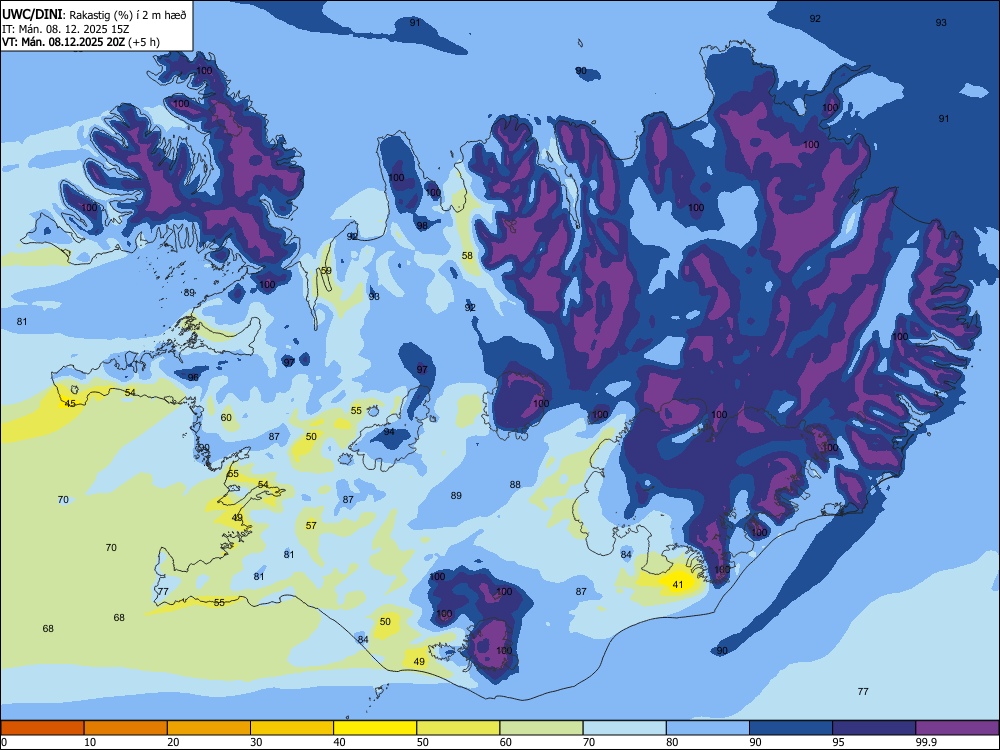Click the humidity value "59" on the map
The height and width of the screenshot is (750, 1000).
click(326, 270)
